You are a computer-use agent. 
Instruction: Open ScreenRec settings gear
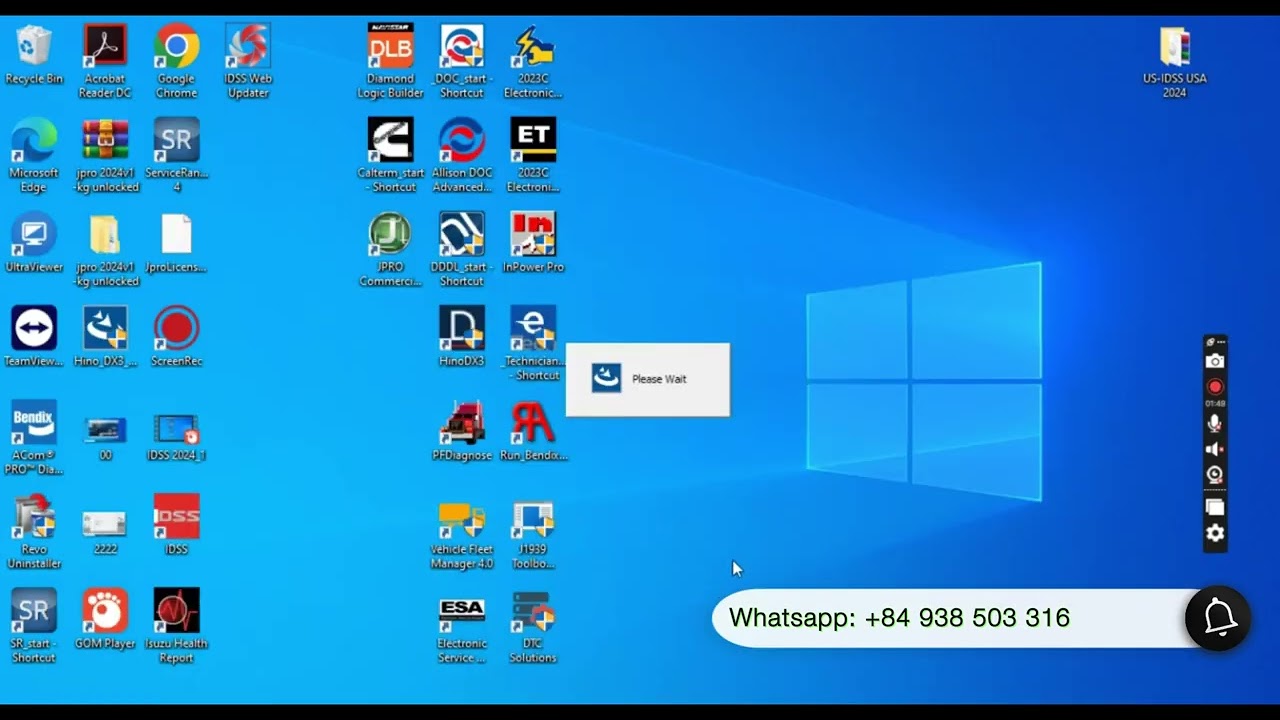[1215, 533]
